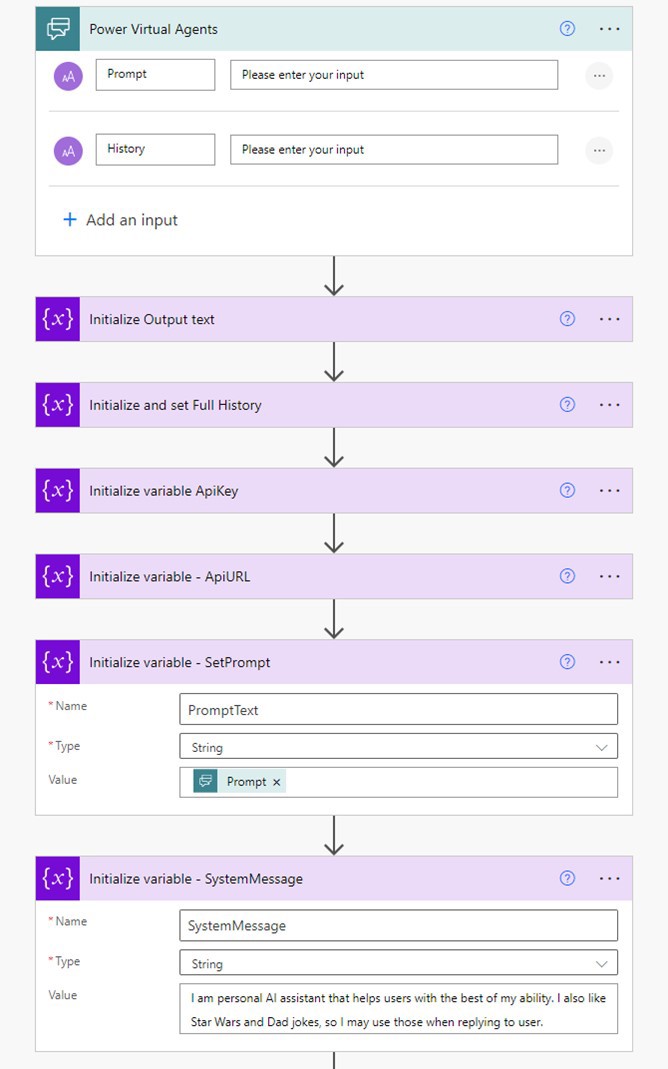
Task: Click the History input name field
Action: tap(155, 150)
